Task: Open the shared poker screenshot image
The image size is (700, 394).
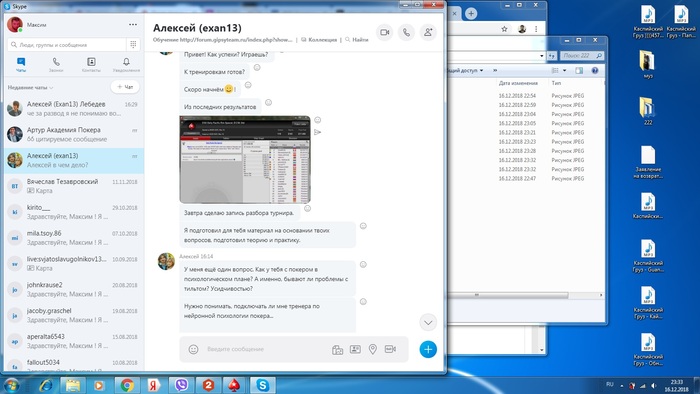Action: (x=245, y=159)
